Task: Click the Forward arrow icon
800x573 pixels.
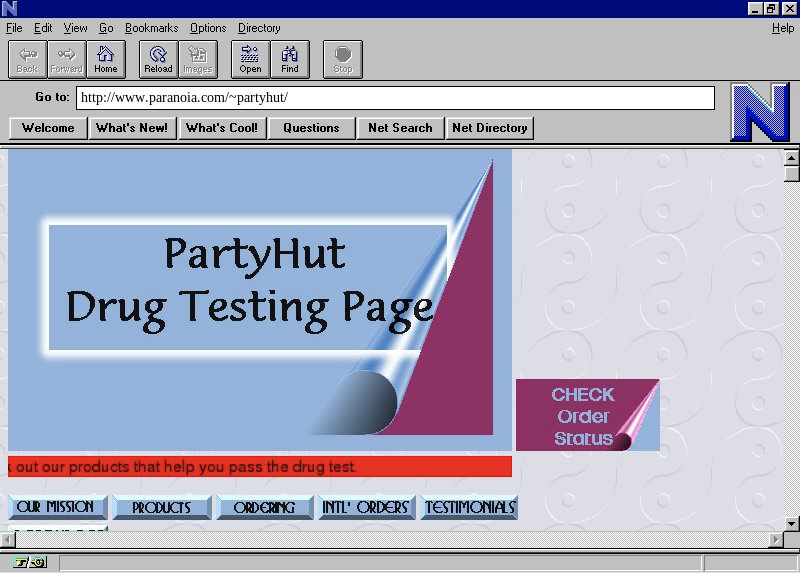Action: coord(66,59)
